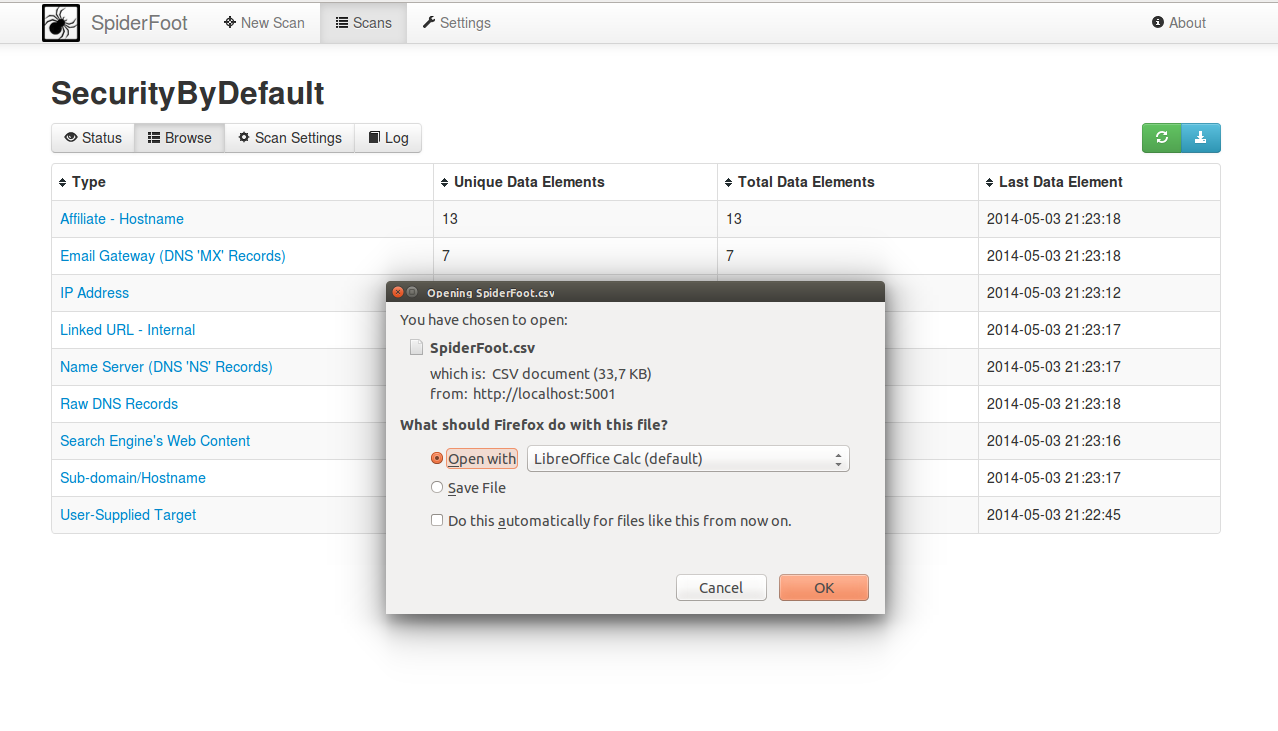1278x731 pixels.
Task: Click timestamp 2014-05-03 21:23:16
Action: tap(1054, 441)
